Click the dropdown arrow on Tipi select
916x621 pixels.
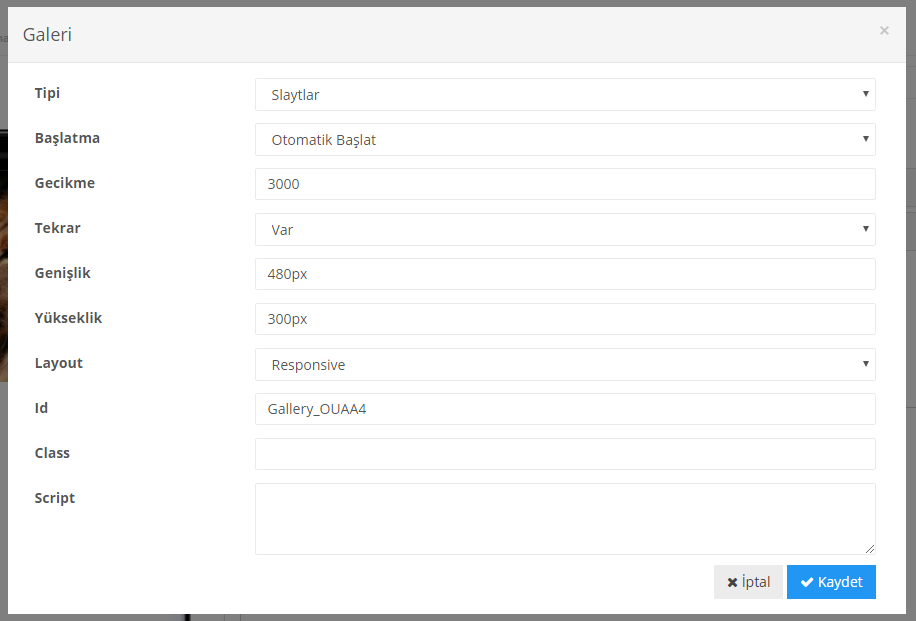pos(865,94)
